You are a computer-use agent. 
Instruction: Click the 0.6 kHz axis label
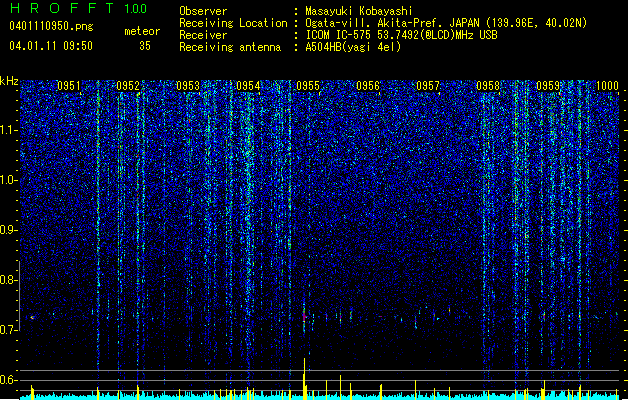[9, 380]
